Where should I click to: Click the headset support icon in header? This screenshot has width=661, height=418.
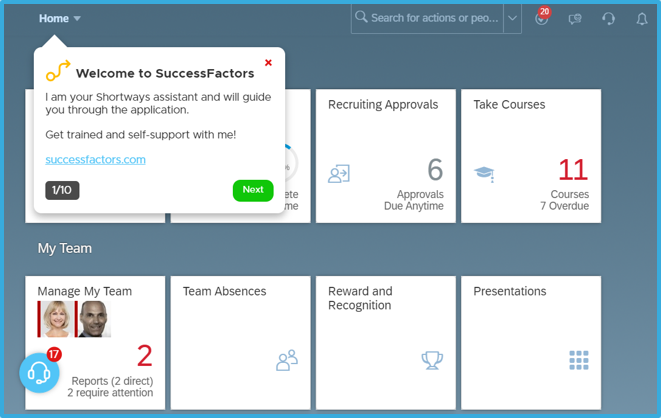pyautogui.click(x=608, y=18)
